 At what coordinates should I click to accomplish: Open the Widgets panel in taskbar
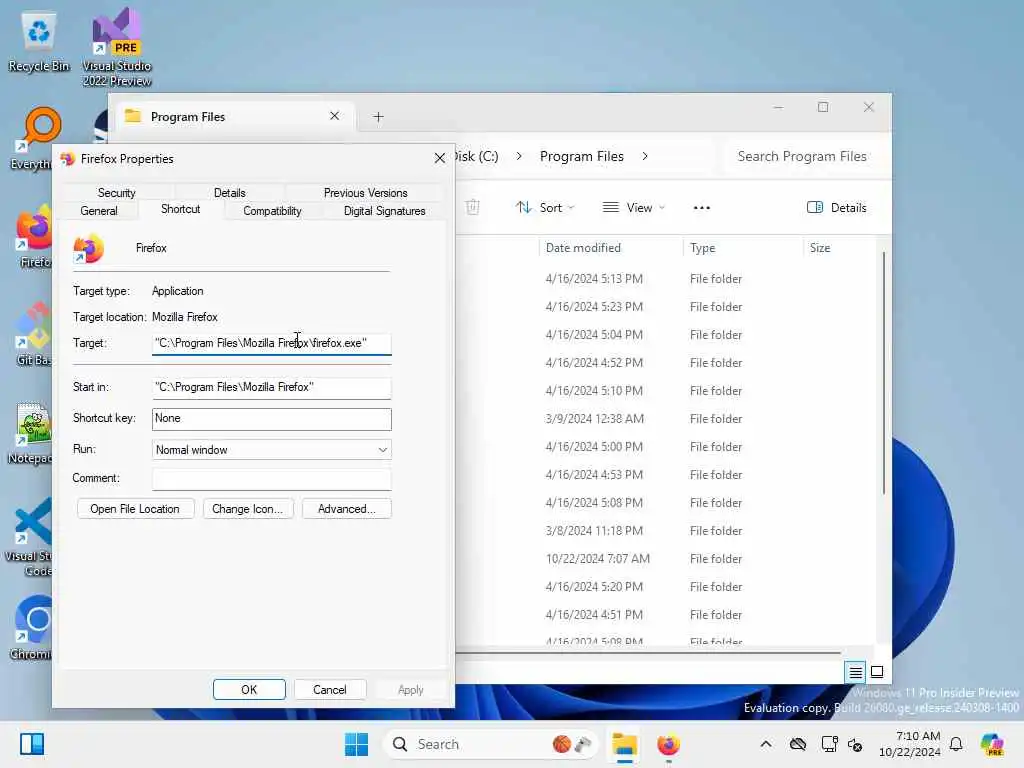32,744
